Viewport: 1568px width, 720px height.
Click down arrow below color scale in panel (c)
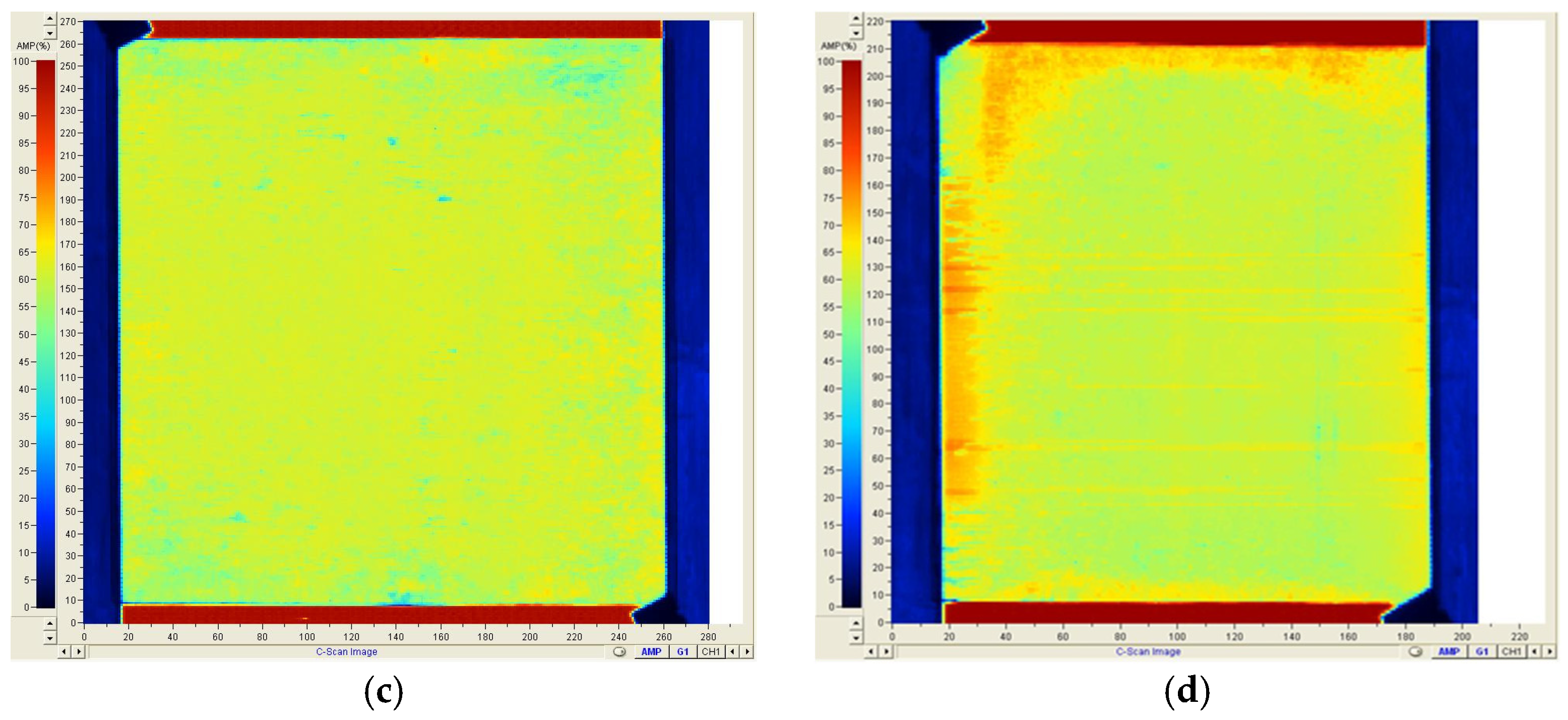(x=50, y=638)
